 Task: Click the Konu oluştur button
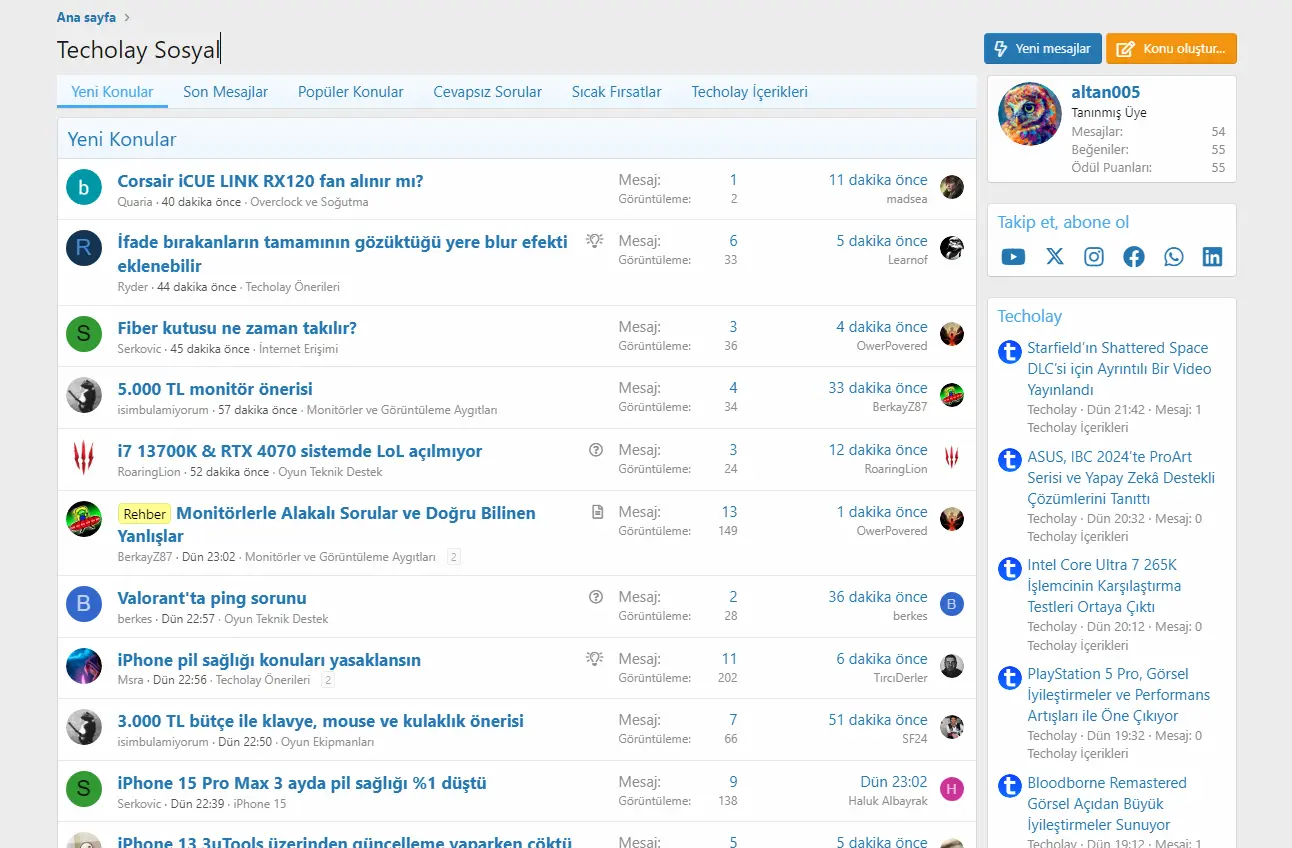[x=1172, y=49]
